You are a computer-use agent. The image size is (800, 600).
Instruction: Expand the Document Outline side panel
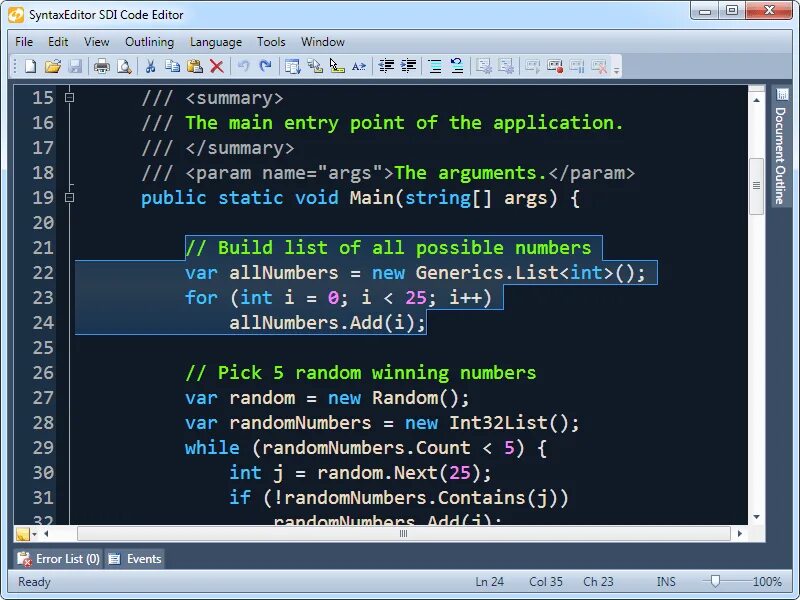[x=781, y=146]
